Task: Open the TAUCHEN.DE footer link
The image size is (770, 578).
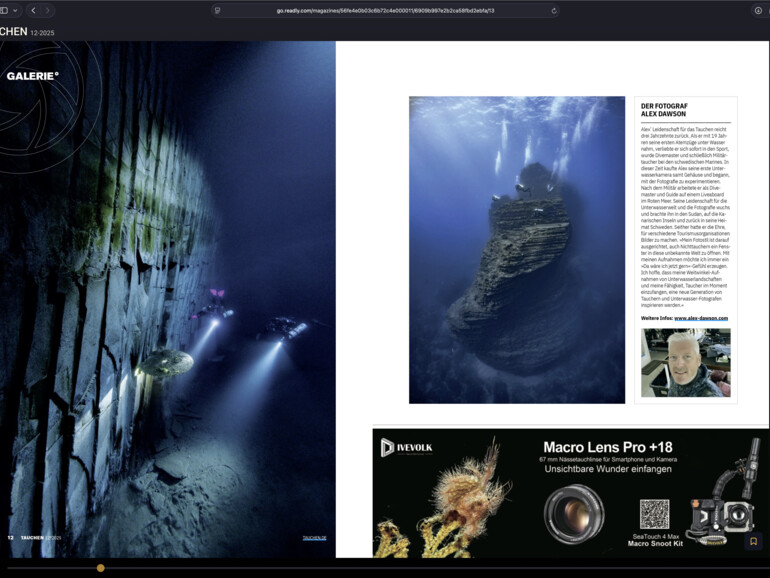Action: point(314,538)
